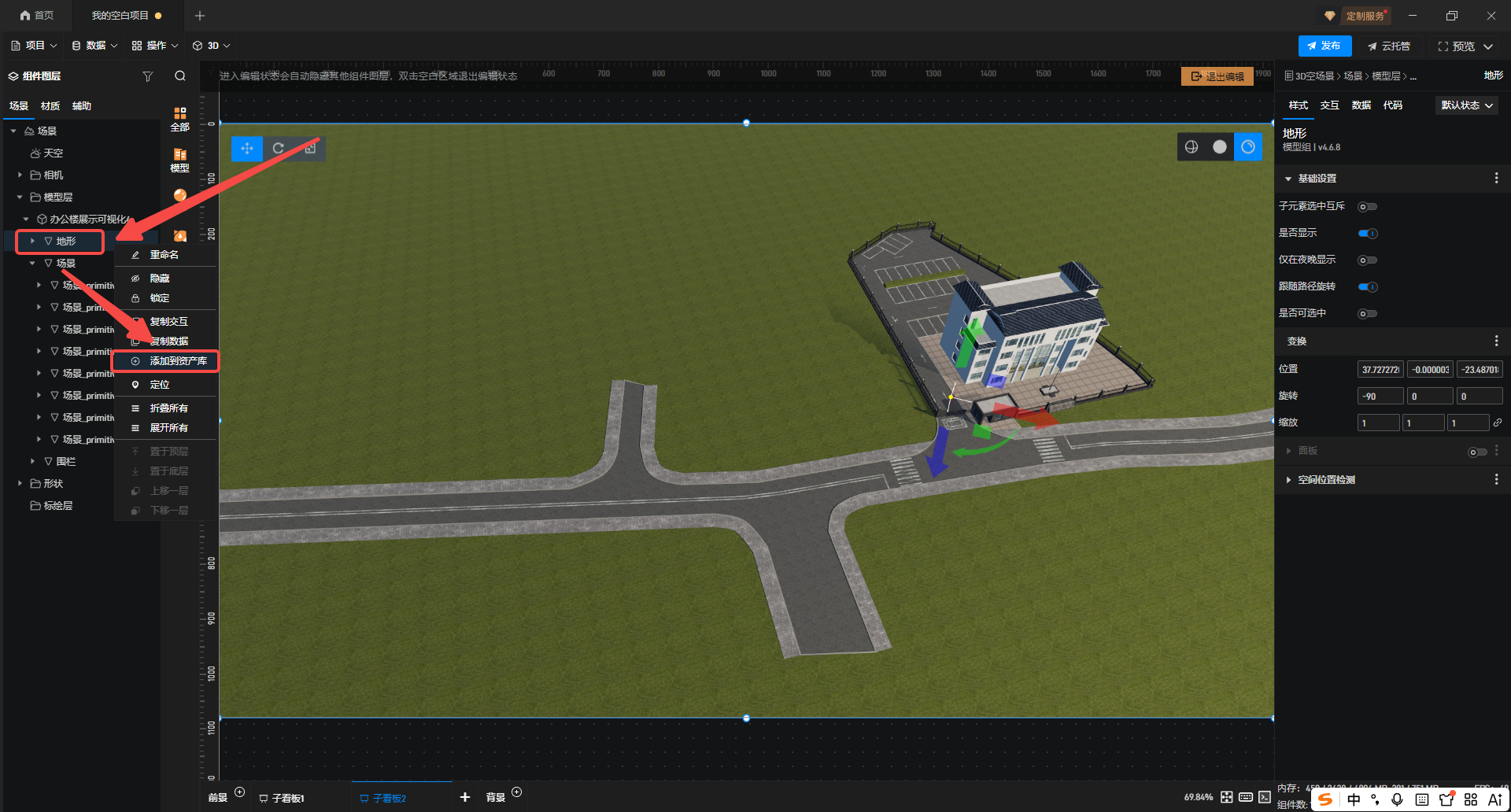Toggle 子元素选中互斥 switch

1368,207
